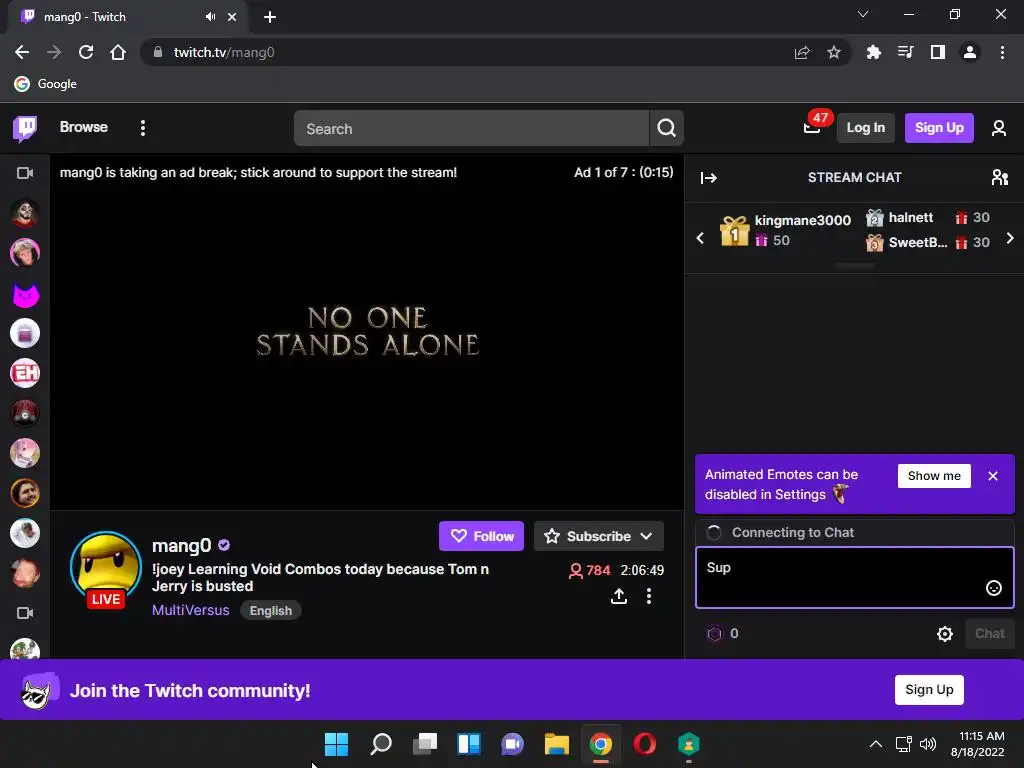
Task: Click the Chat send button
Action: coord(989,633)
